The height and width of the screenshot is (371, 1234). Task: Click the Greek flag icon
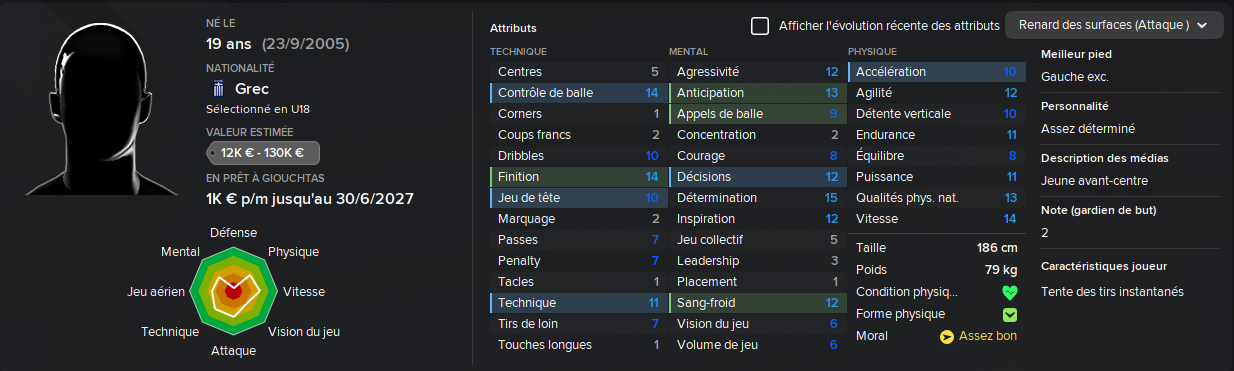[219, 90]
